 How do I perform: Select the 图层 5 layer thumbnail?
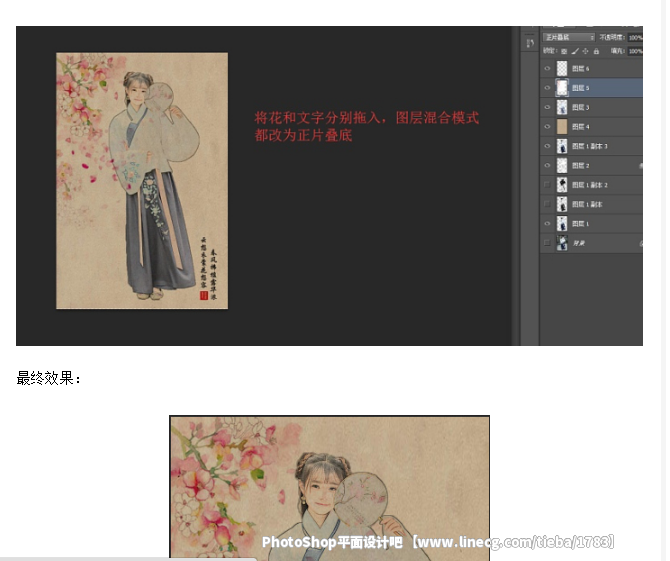(562, 88)
